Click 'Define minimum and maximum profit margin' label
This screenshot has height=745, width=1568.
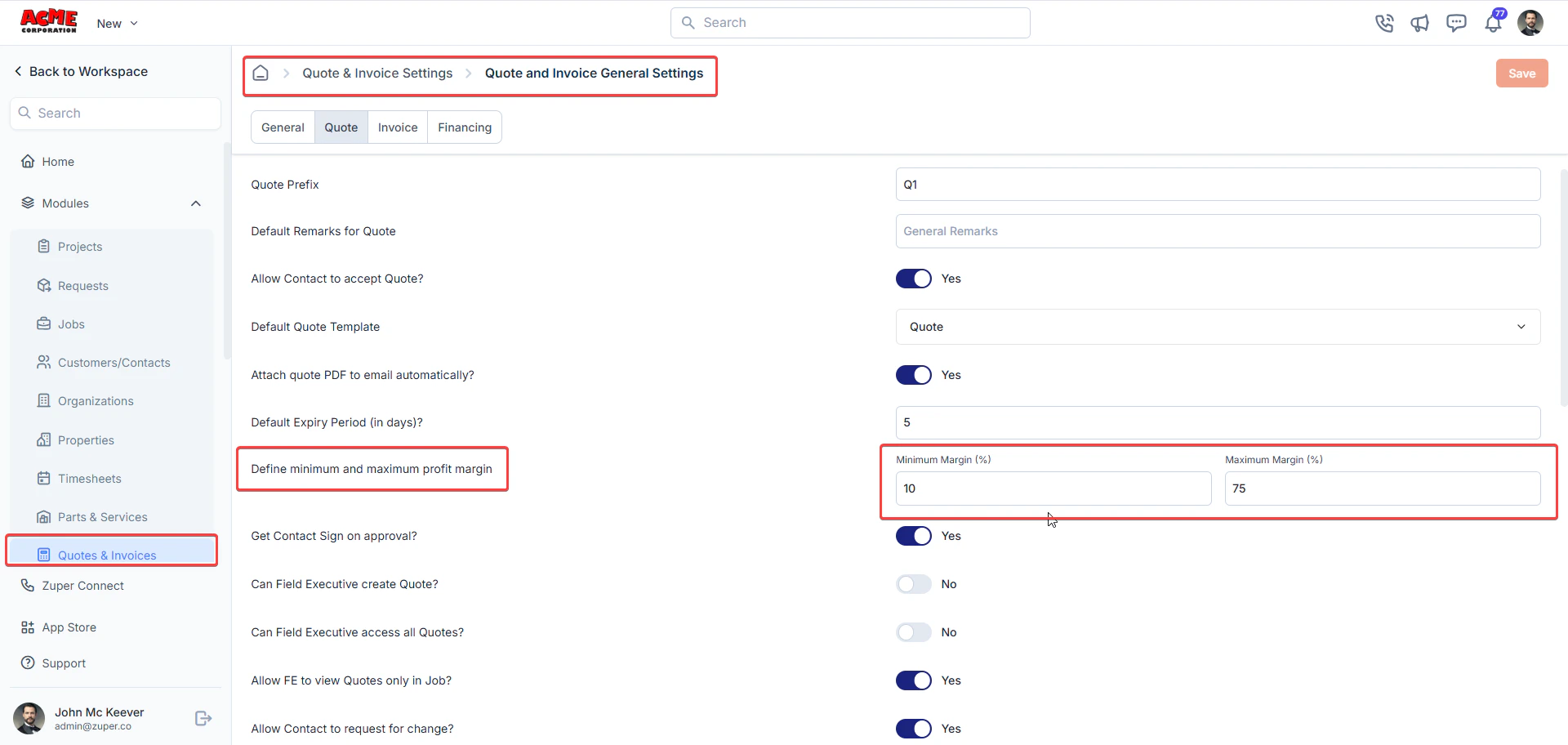372,469
